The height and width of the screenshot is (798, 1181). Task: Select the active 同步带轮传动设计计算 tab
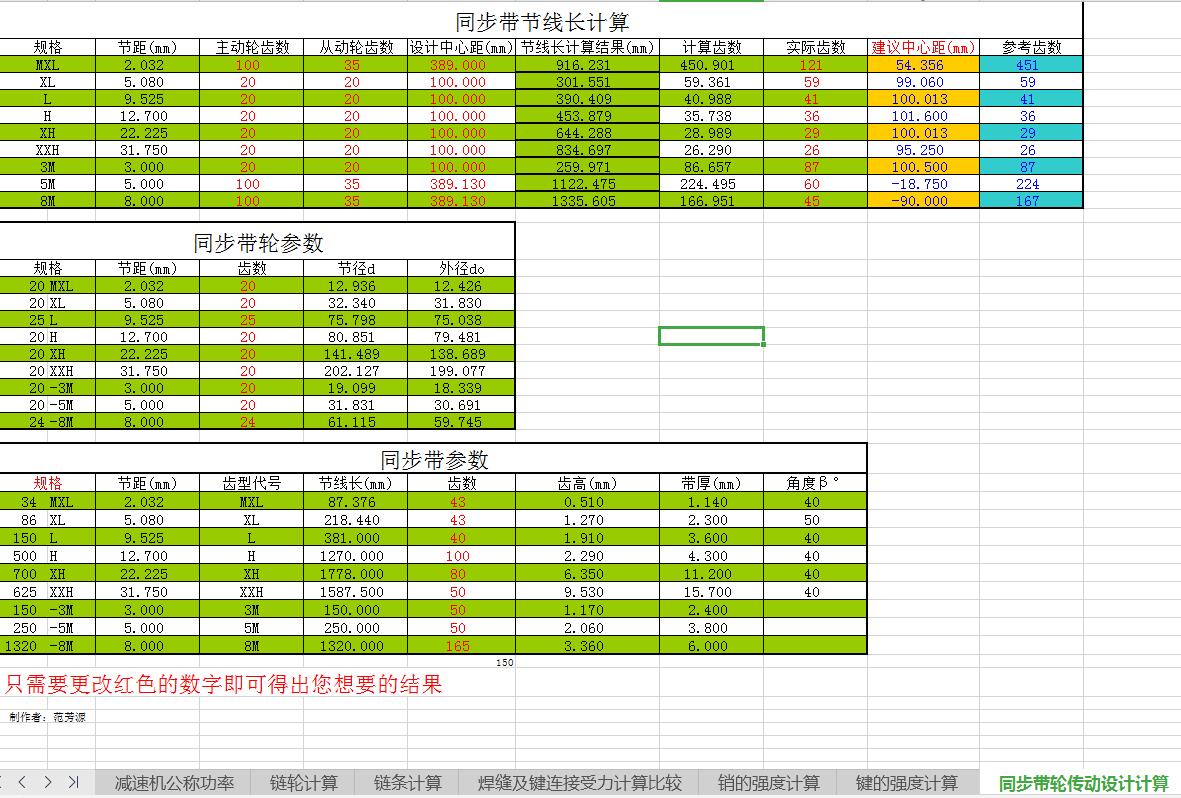[x=1083, y=783]
